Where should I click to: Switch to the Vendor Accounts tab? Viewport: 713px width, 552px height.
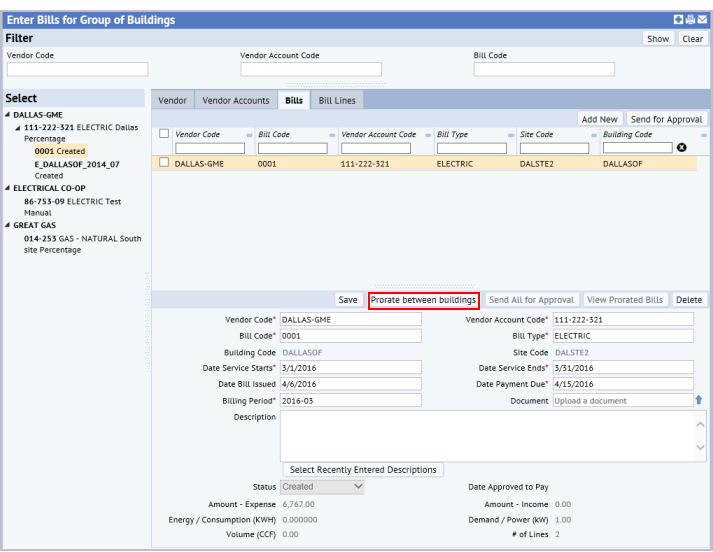[x=236, y=100]
